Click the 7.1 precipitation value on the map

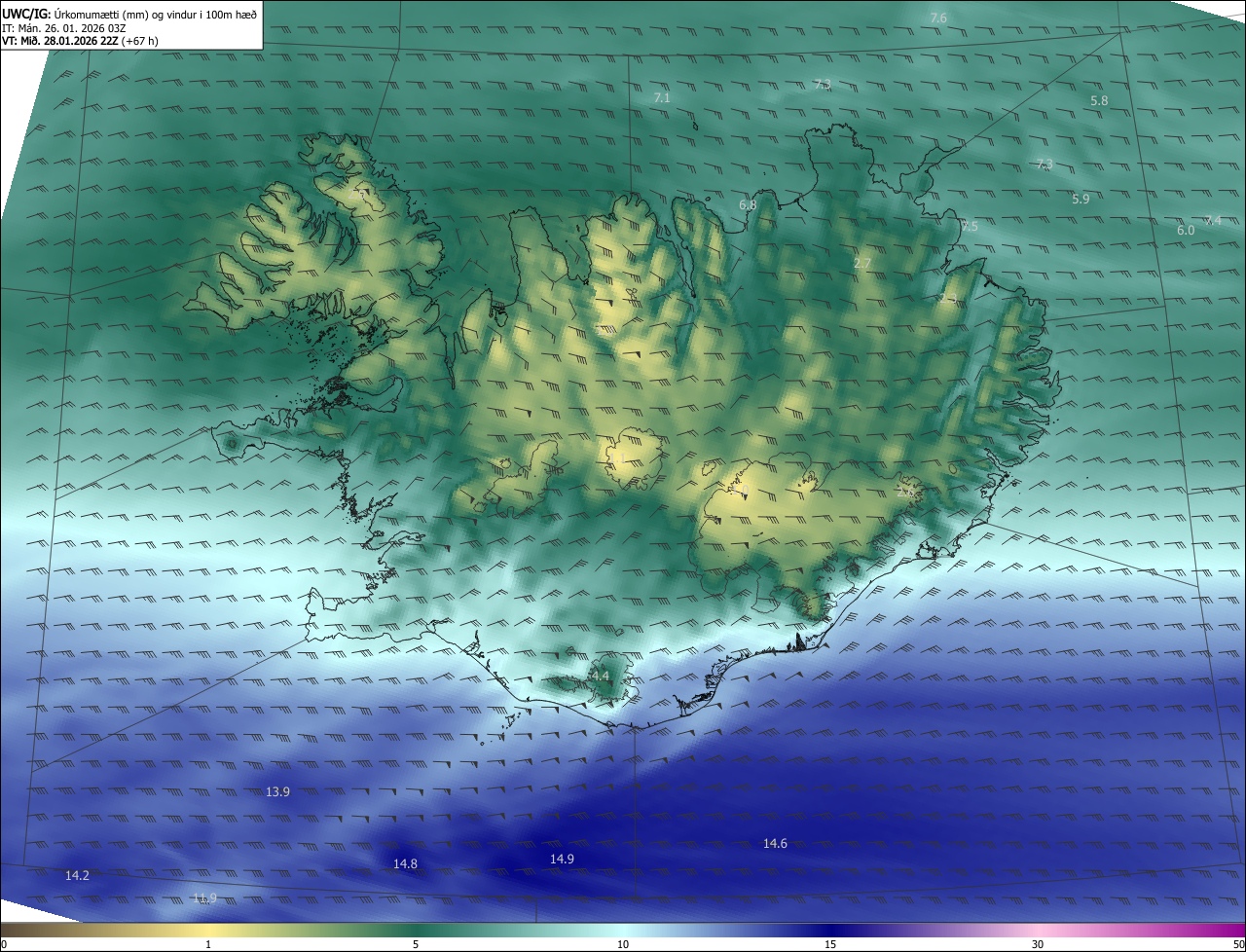pos(662,98)
